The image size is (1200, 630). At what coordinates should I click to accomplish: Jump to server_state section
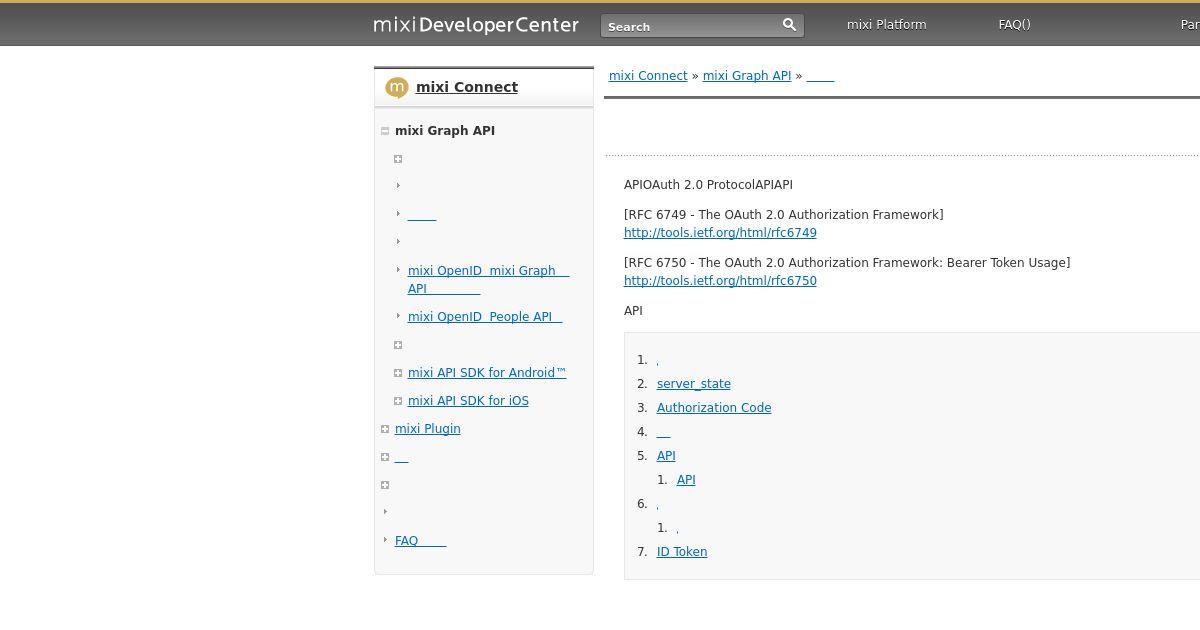pos(694,384)
